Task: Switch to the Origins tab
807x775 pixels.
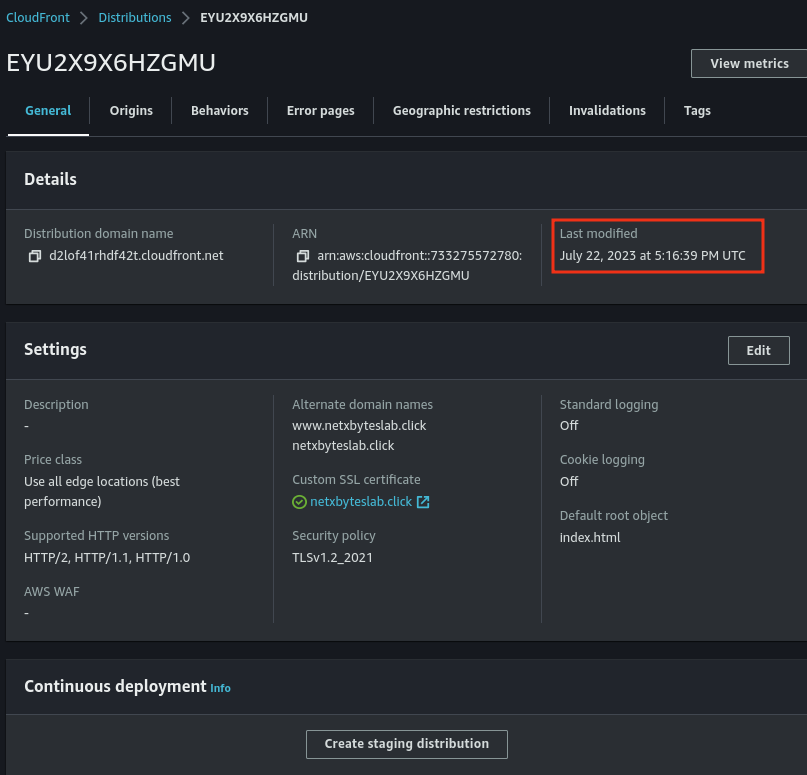Action: pyautogui.click(x=131, y=111)
